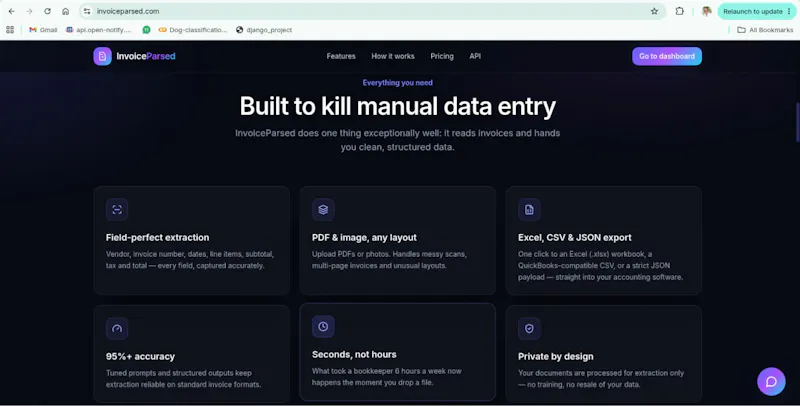The width and height of the screenshot is (800, 406).
Task: Click 'Seconds, not hours' card title
Action: click(x=354, y=354)
